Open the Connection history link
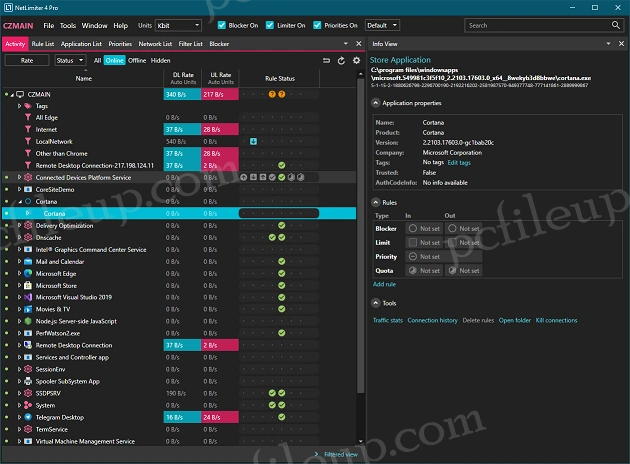Image resolution: width=630 pixels, height=464 pixels. tap(432, 320)
